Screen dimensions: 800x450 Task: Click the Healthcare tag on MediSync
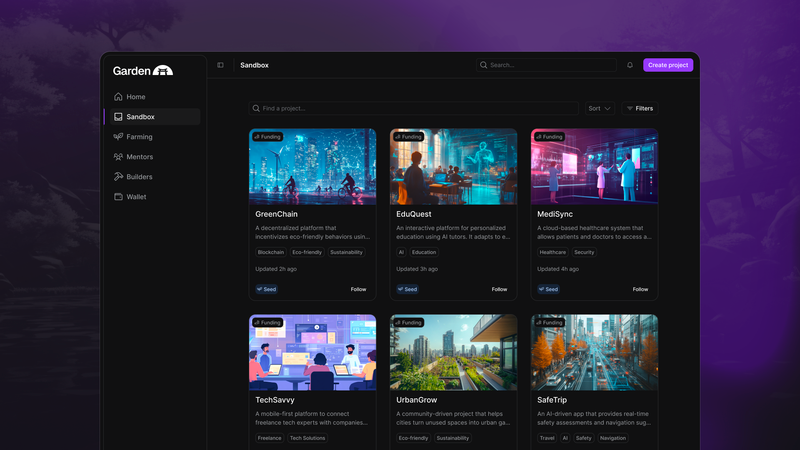(x=553, y=252)
